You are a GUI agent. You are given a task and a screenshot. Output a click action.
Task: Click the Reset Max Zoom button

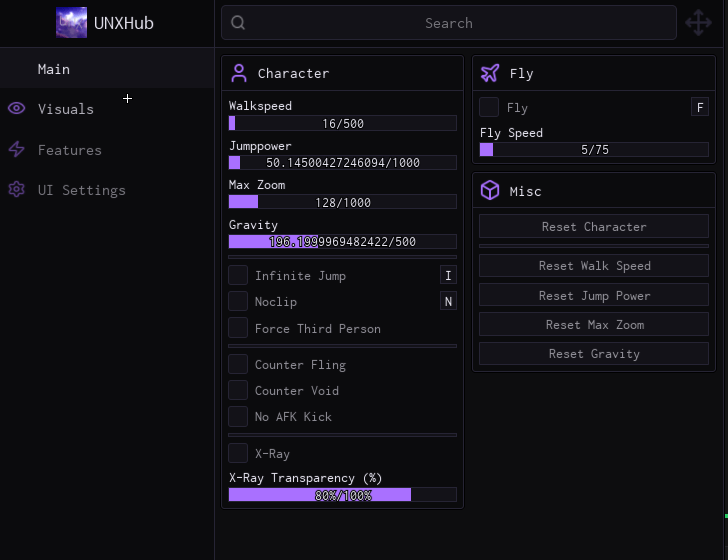594,325
